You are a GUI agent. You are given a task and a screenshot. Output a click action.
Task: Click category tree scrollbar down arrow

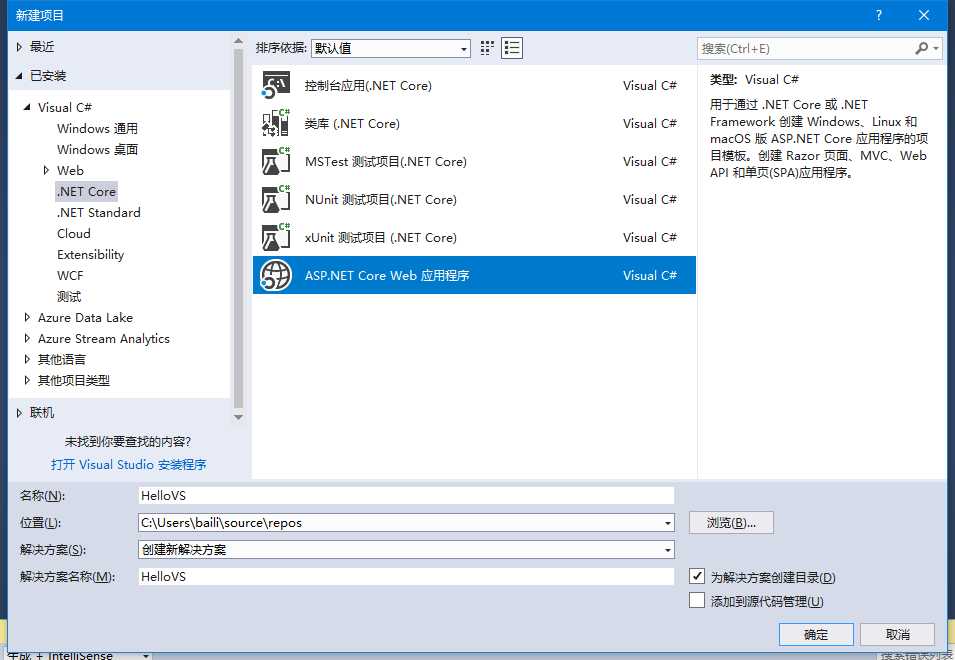[238, 417]
